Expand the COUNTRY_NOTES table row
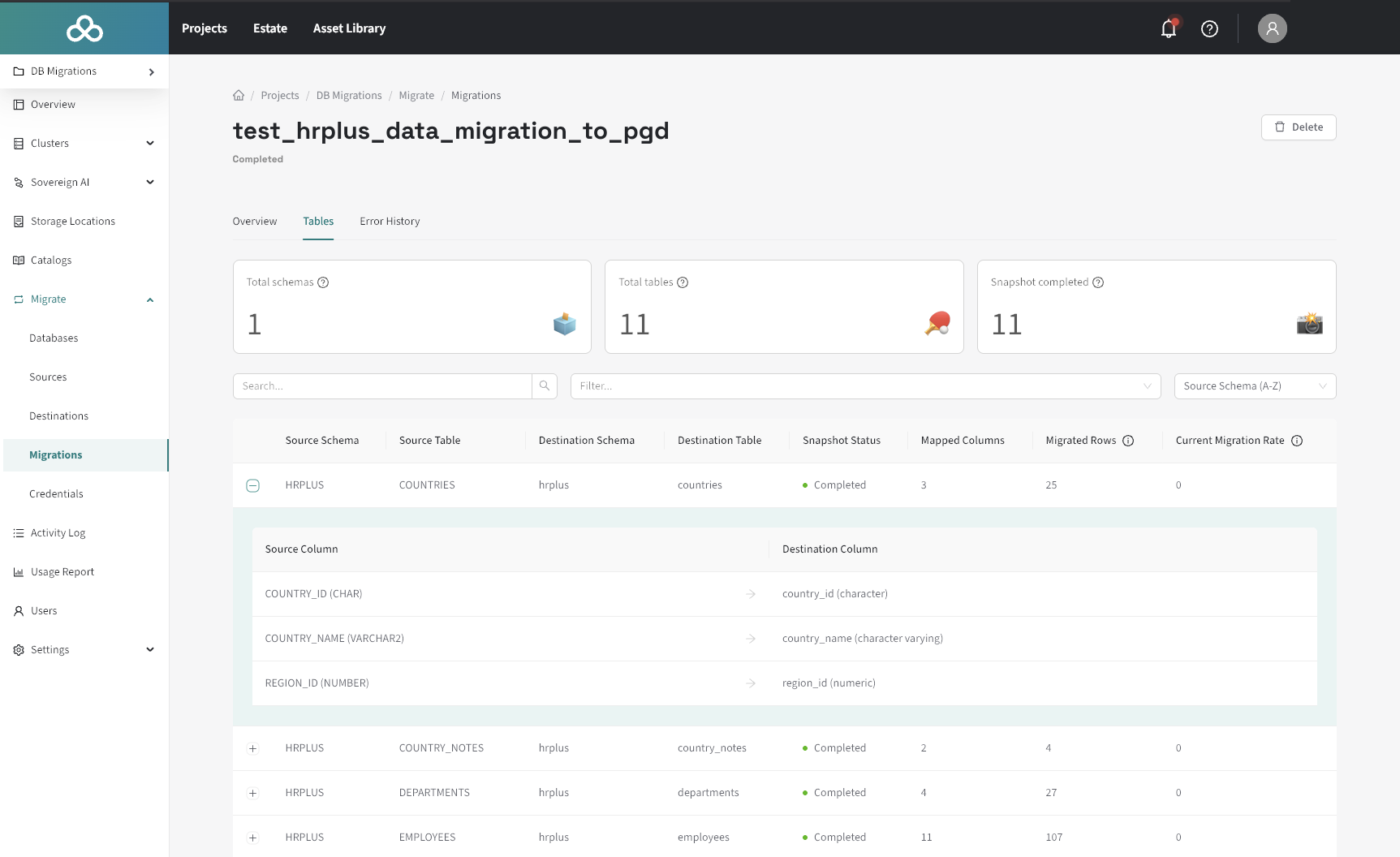Screen dimensions: 1400x857 [x=253, y=748]
